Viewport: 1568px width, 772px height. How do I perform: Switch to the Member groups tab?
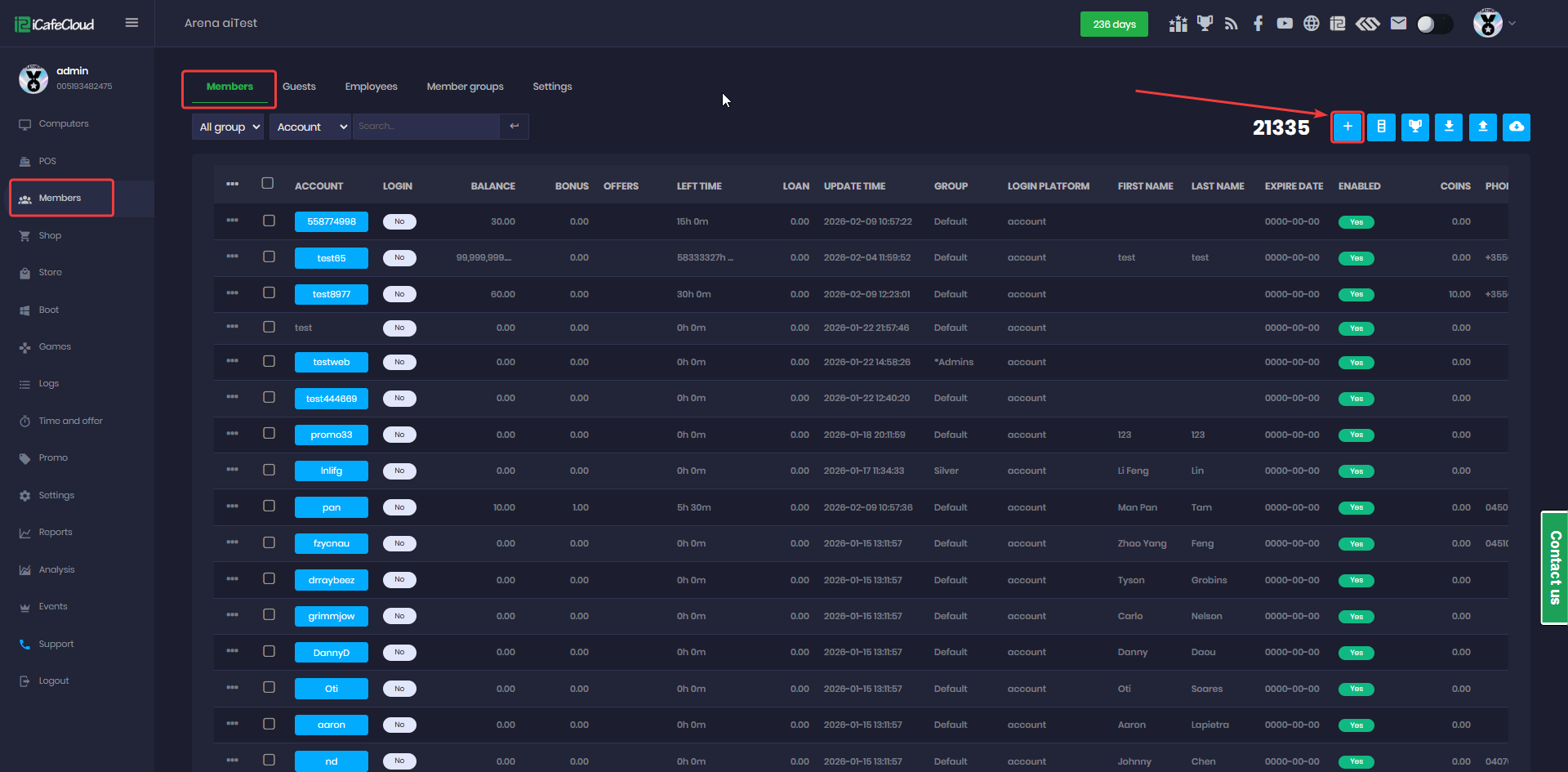point(465,87)
